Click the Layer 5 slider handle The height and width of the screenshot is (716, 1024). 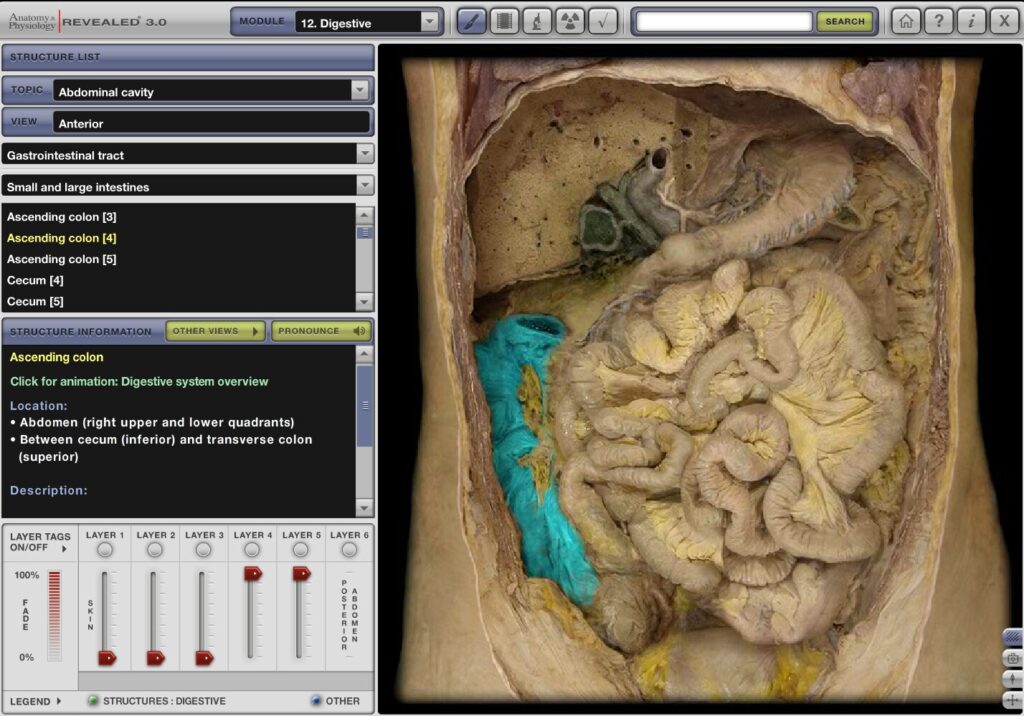click(x=301, y=574)
